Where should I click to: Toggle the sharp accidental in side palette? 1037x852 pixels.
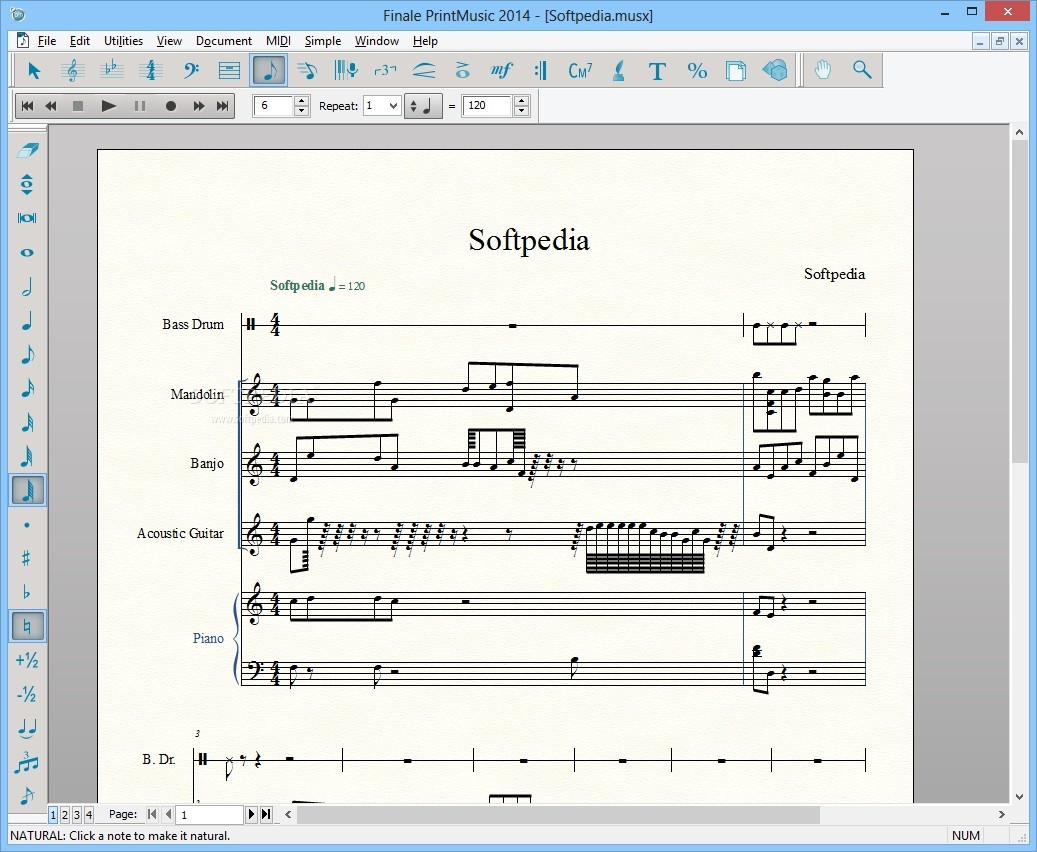[x=27, y=558]
